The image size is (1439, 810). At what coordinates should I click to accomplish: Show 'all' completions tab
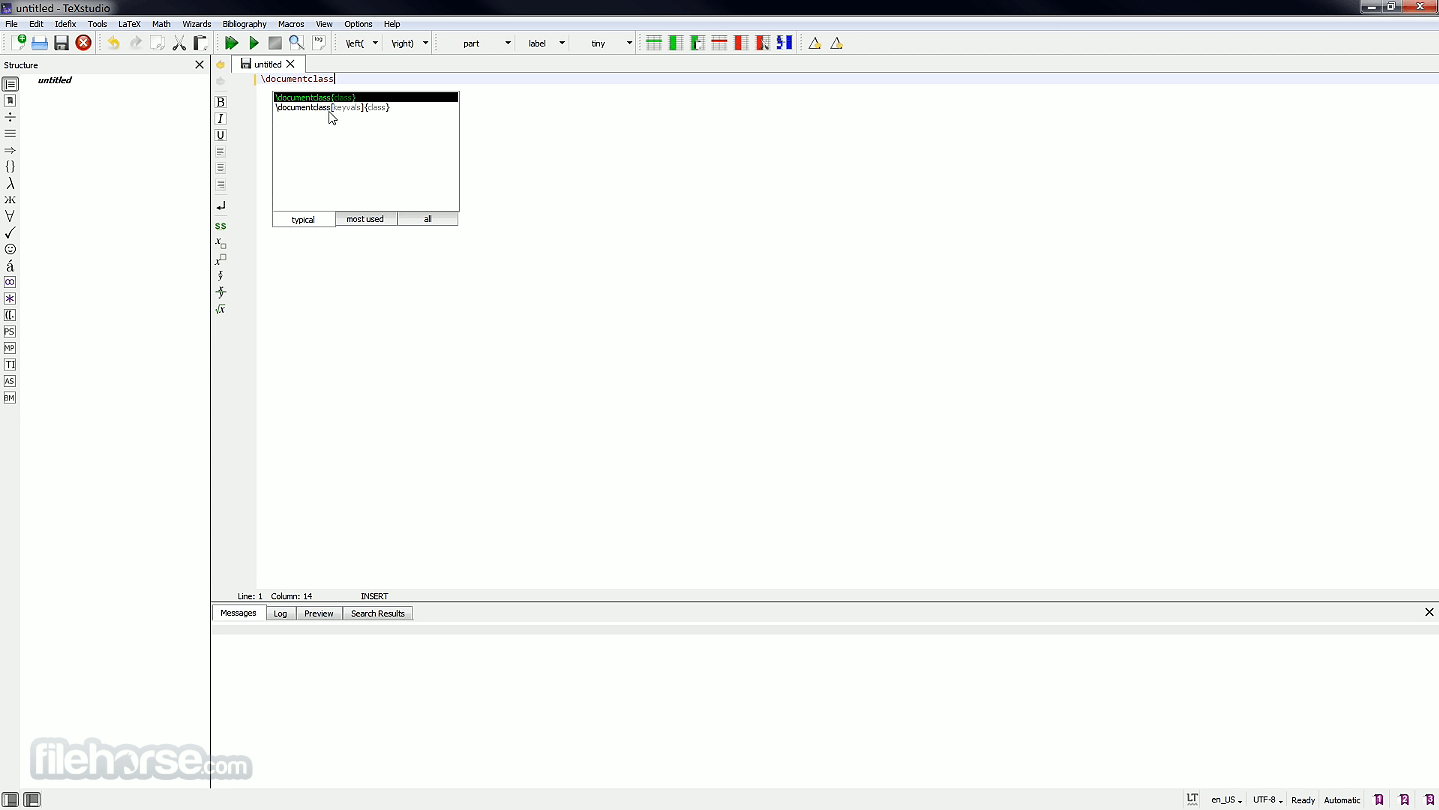click(x=427, y=219)
